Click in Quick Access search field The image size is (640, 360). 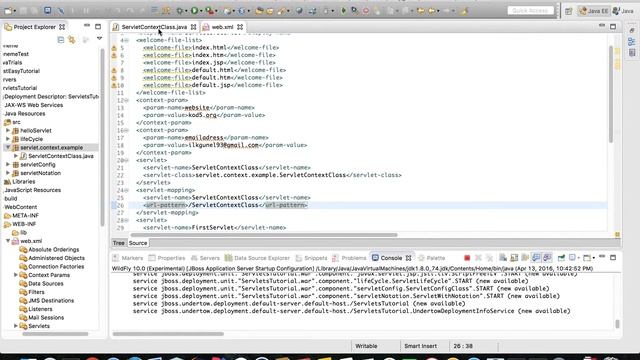point(530,11)
